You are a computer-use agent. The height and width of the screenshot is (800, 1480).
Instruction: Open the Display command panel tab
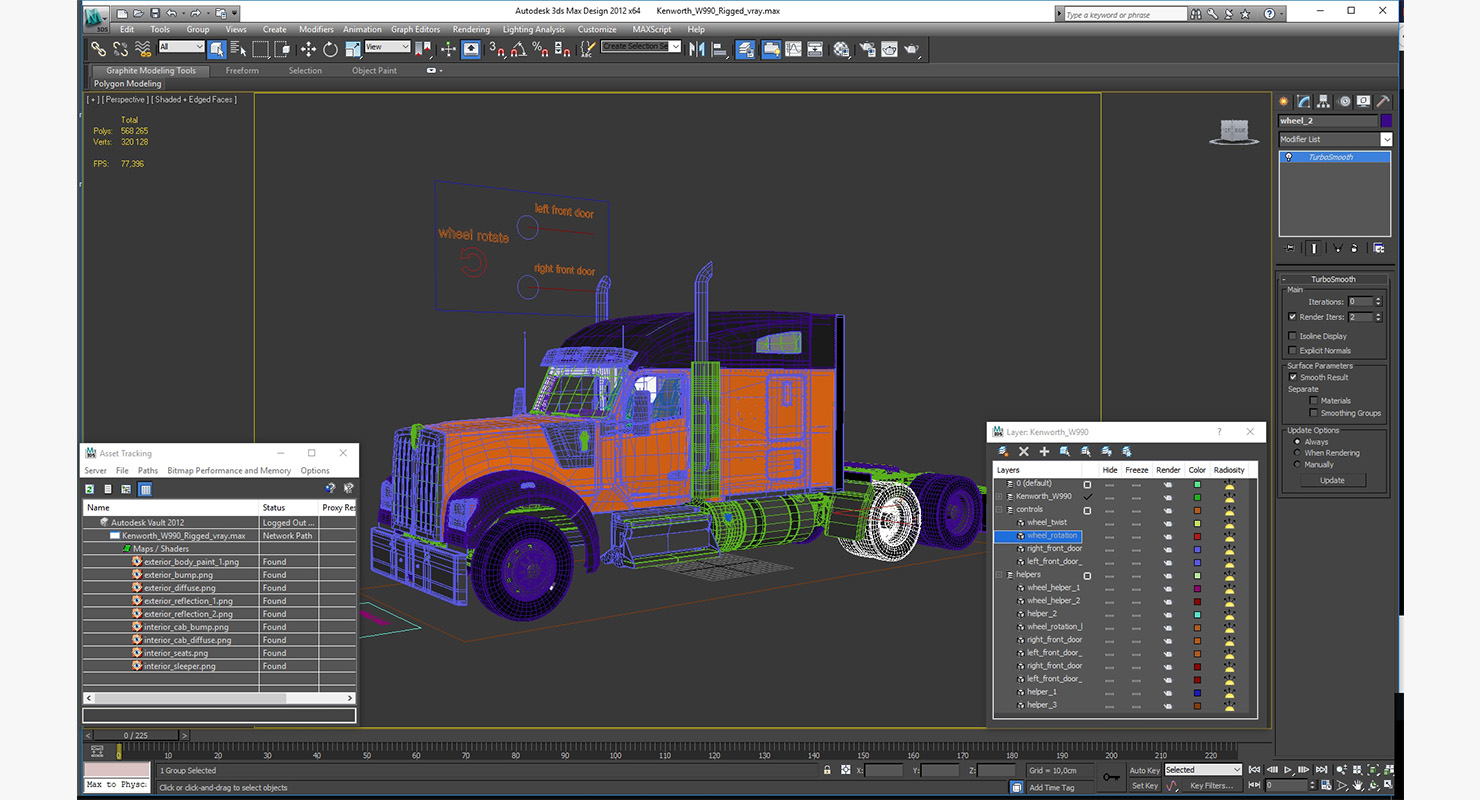point(1363,101)
